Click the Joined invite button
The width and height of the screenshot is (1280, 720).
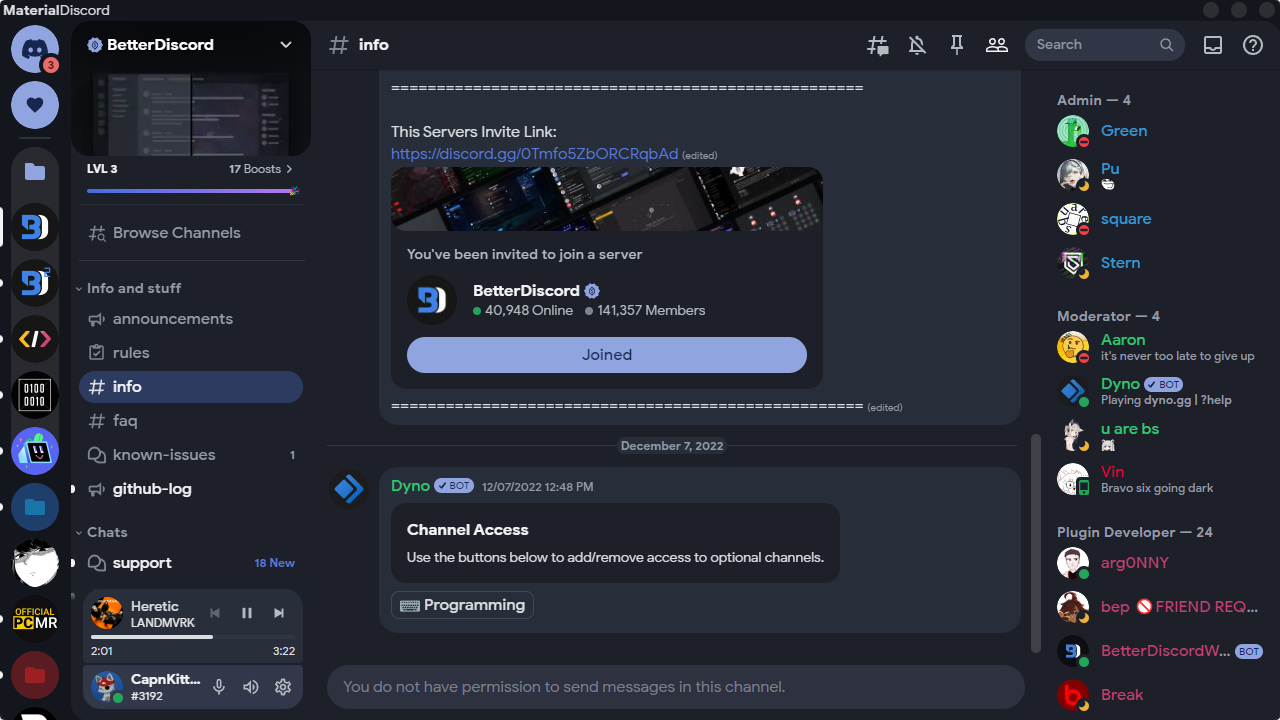pos(606,355)
